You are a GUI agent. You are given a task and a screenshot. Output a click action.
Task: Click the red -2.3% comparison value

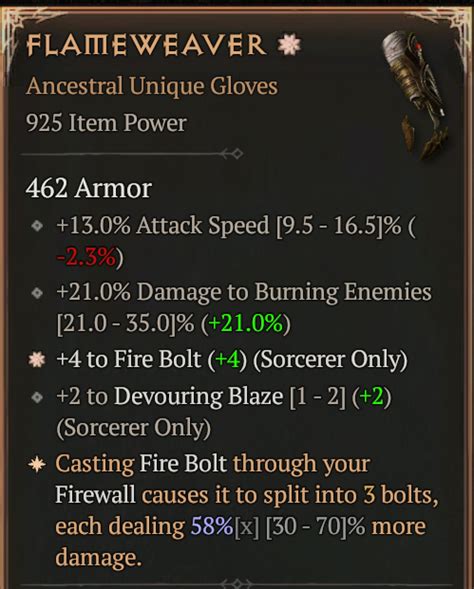tap(86, 257)
